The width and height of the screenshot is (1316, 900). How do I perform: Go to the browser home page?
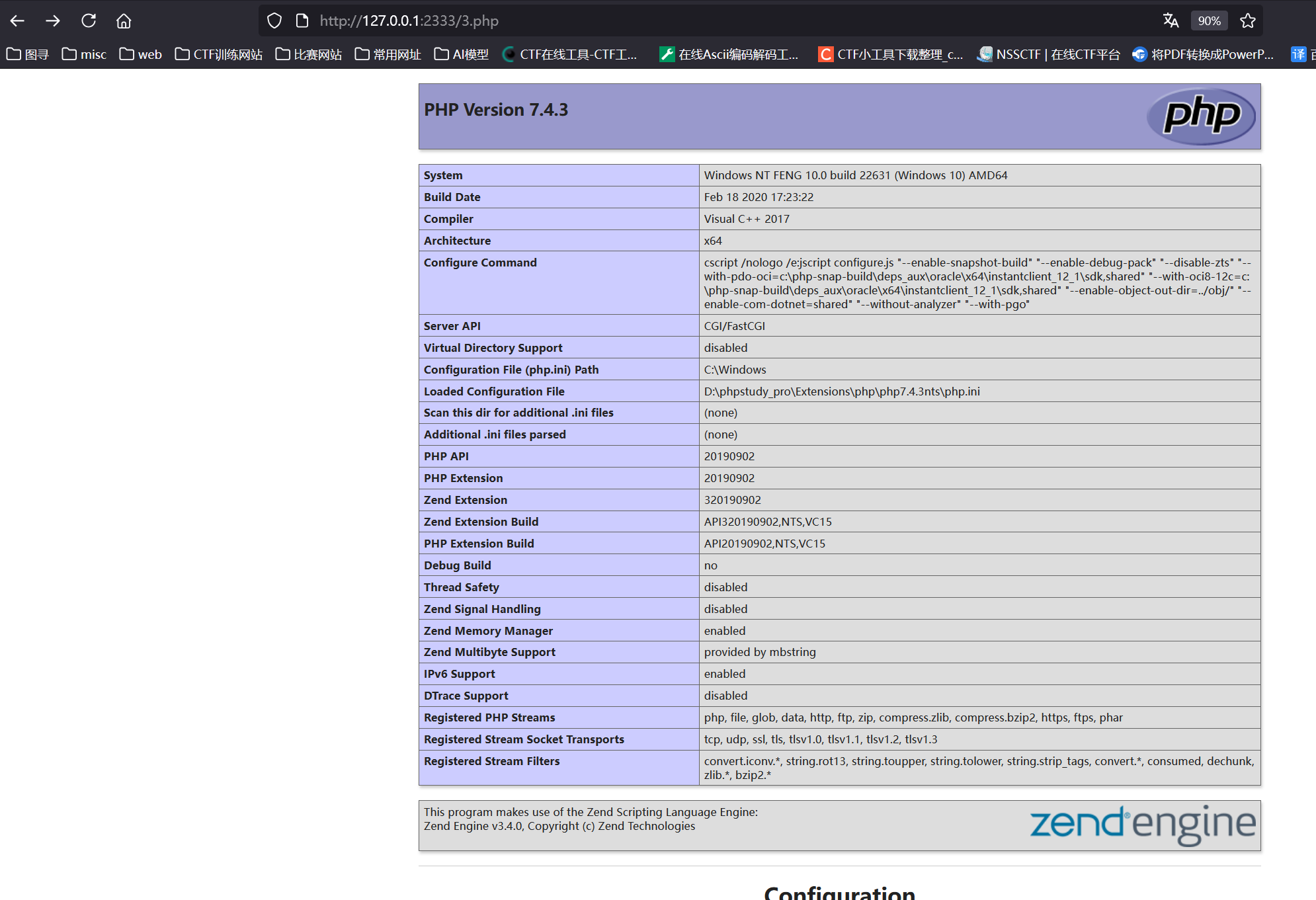pos(124,20)
